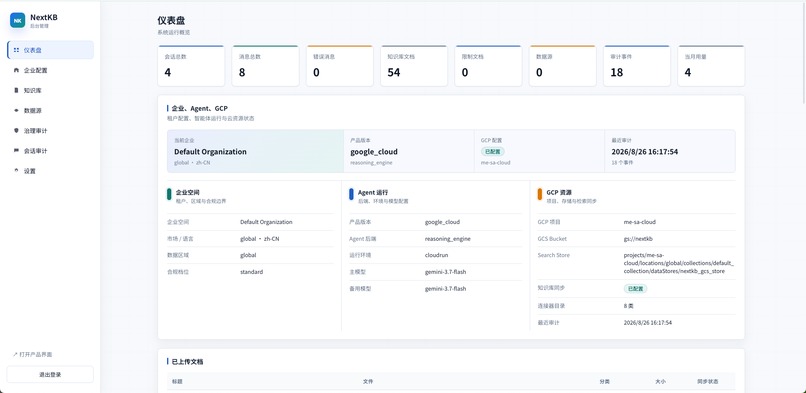This screenshot has height=393, width=806.
Task: Click the 已配置 badge under GCP 配置
Action: [492, 152]
